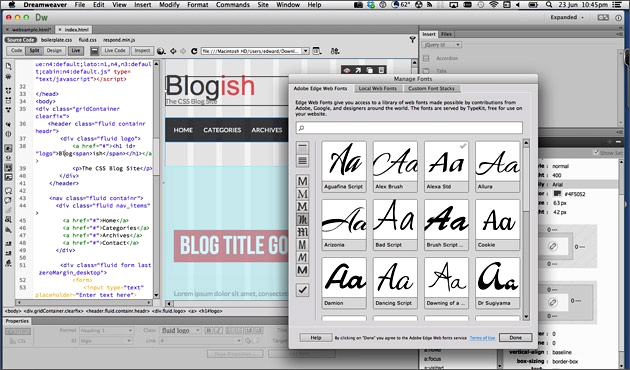Select the monospace font filter
This screenshot has width=630, height=370.
[x=303, y=245]
